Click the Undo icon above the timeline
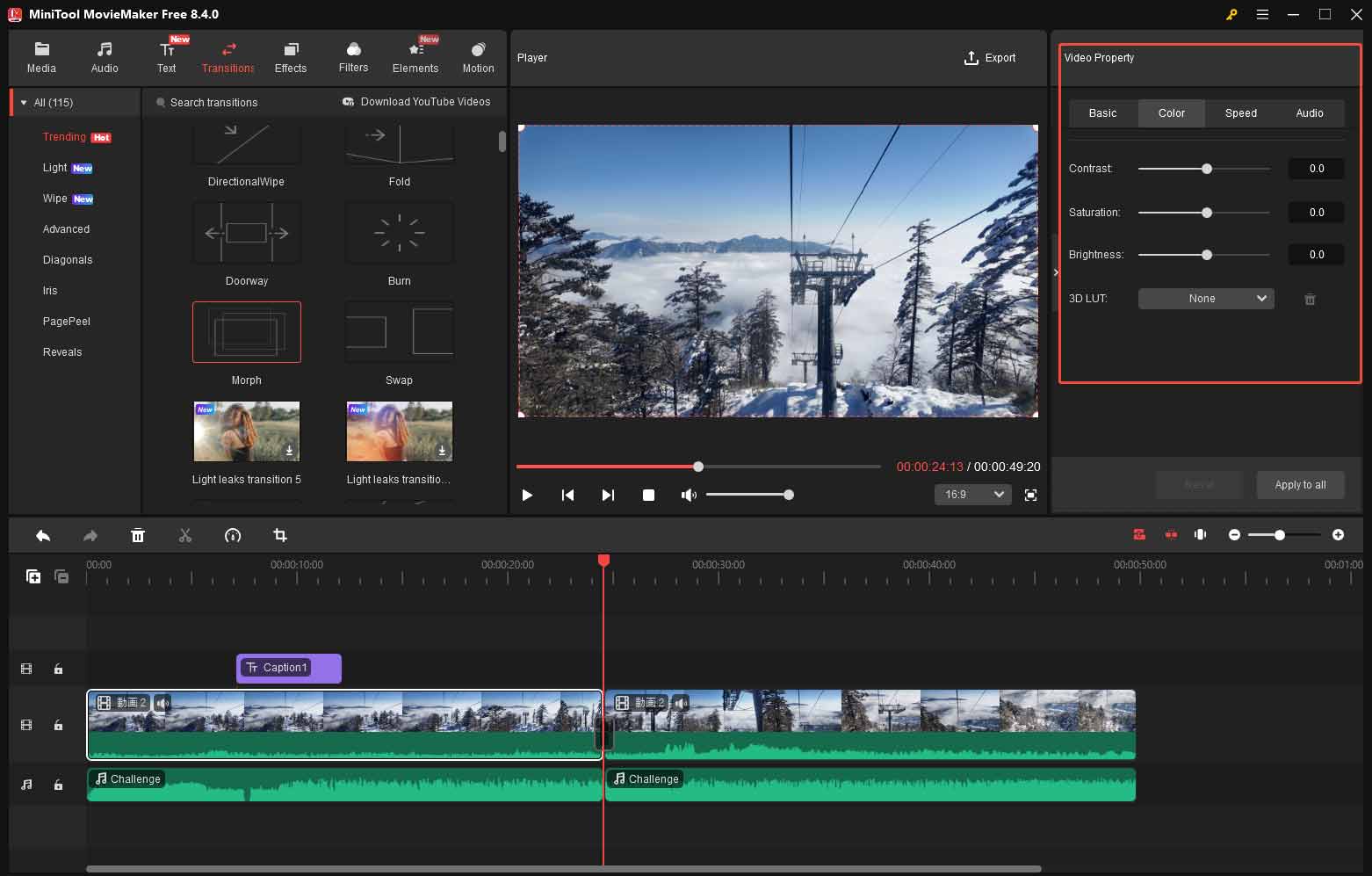The width and height of the screenshot is (1372, 876). pyautogui.click(x=42, y=535)
